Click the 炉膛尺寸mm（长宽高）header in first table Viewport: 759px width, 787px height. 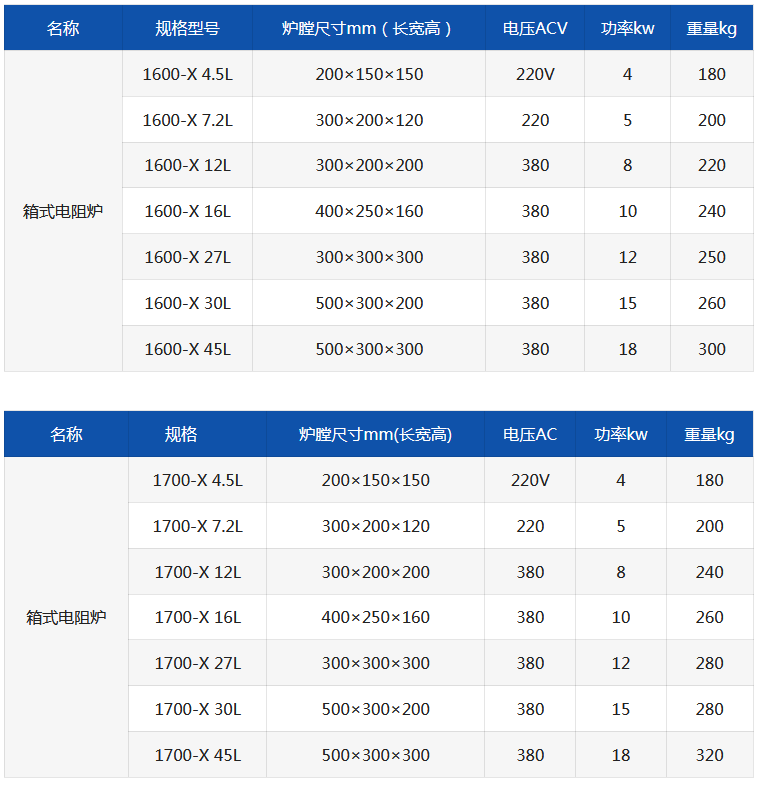point(369,28)
